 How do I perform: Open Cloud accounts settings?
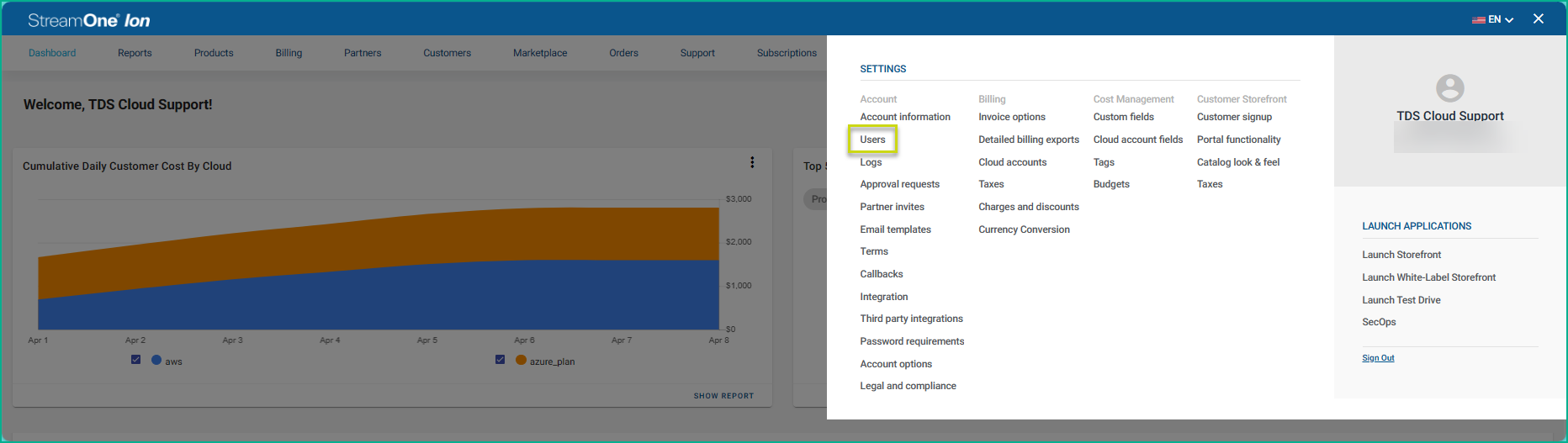[1012, 162]
